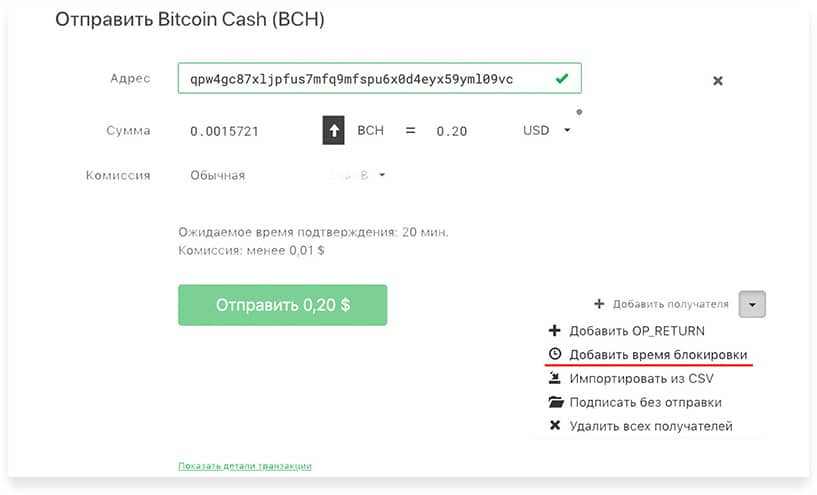This screenshot has height=495, width=817.
Task: Click the green checkmark in address field
Action: (x=562, y=79)
